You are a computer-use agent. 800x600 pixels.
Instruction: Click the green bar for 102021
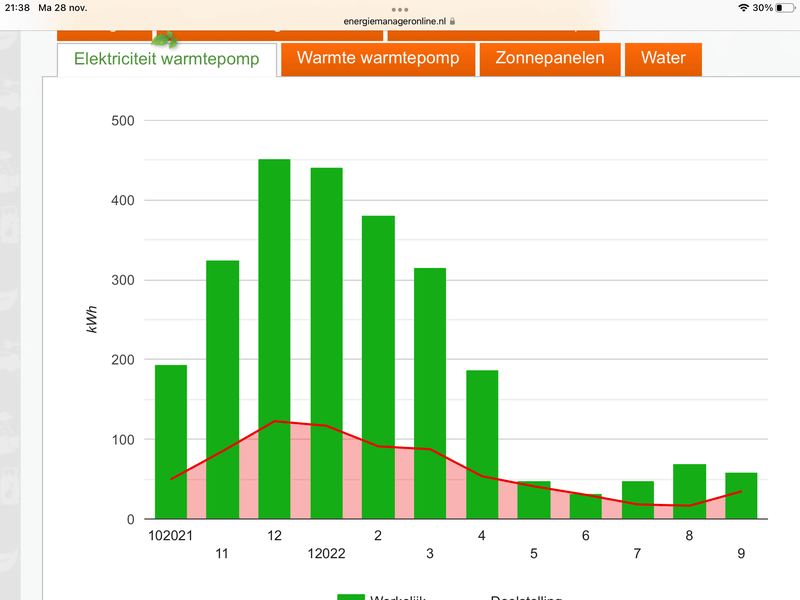pos(171,442)
